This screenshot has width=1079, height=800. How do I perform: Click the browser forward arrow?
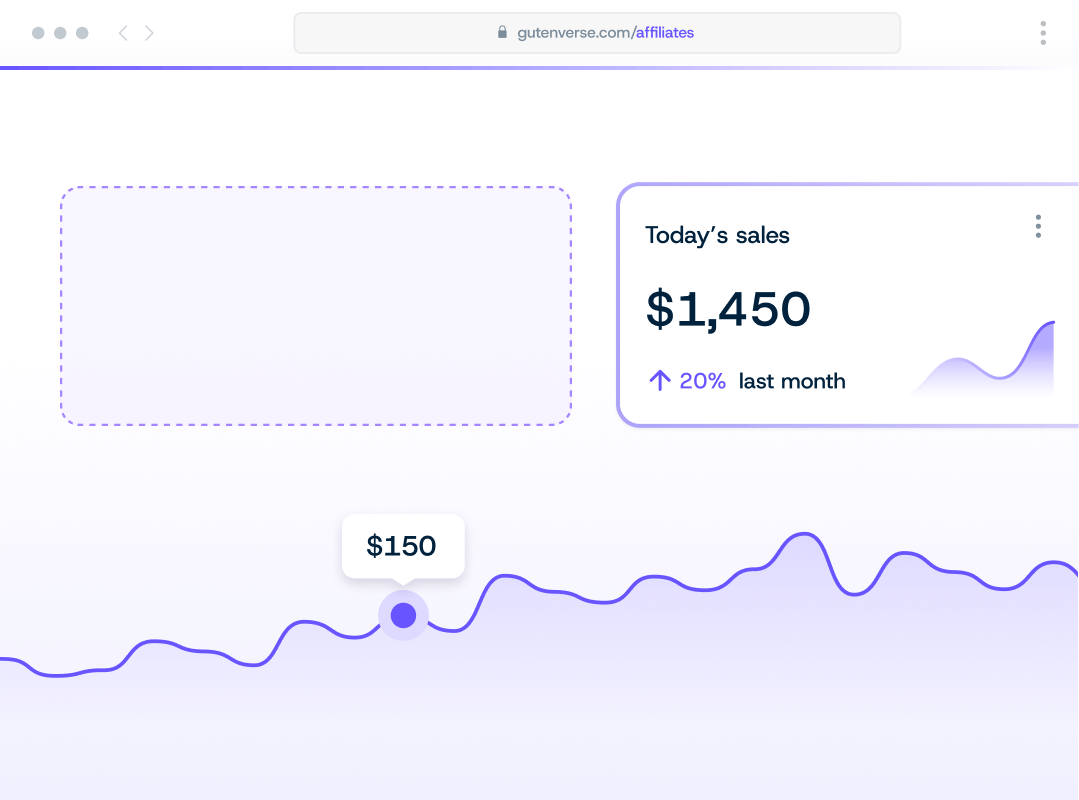tap(150, 33)
